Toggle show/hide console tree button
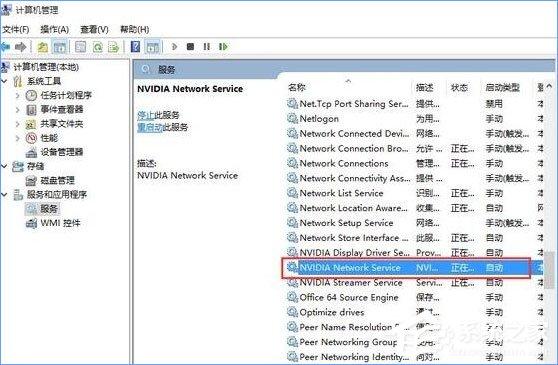558x365 pixels. (x=60, y=47)
